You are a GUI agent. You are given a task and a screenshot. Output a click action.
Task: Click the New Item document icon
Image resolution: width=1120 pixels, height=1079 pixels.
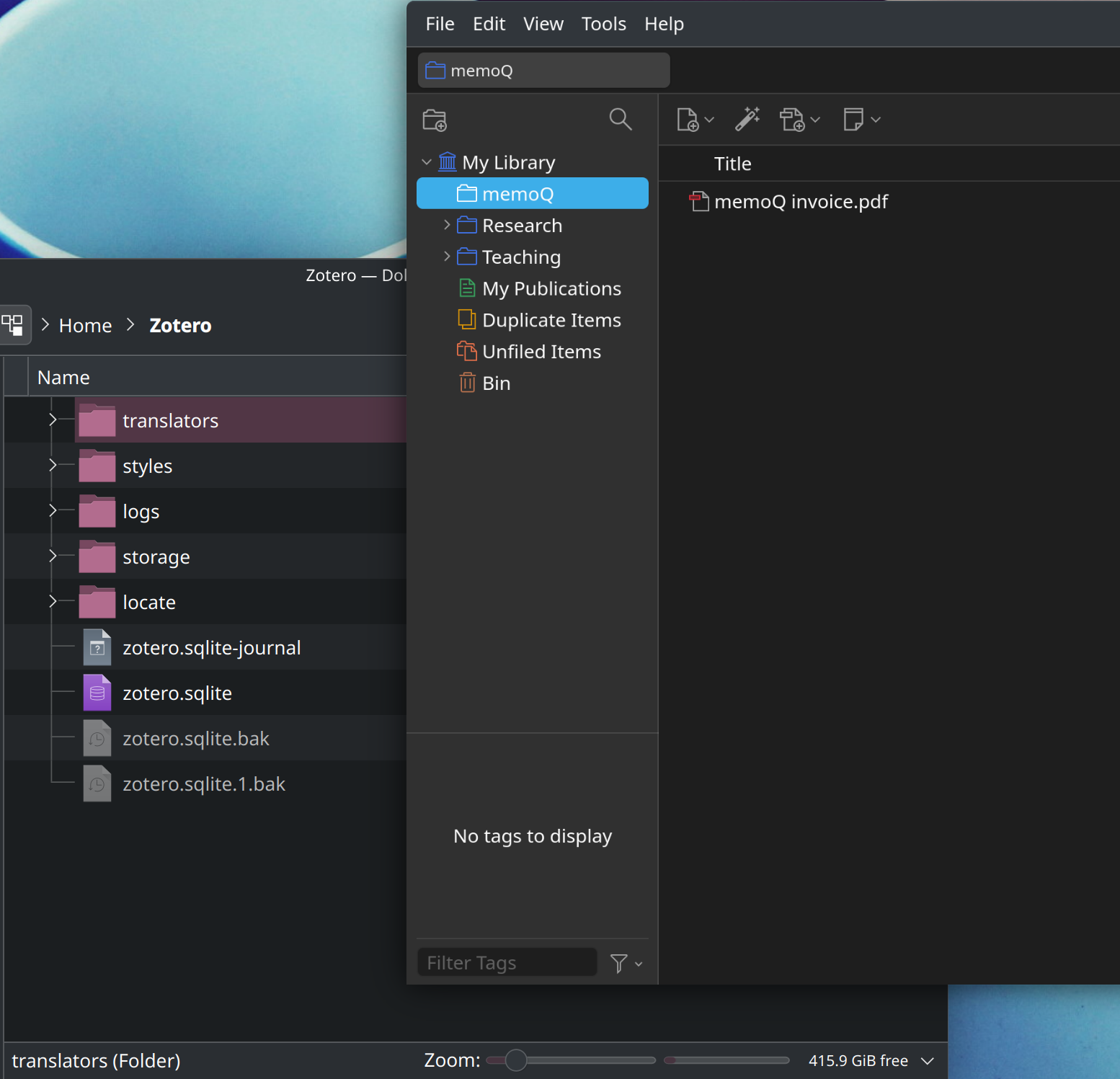[688, 120]
